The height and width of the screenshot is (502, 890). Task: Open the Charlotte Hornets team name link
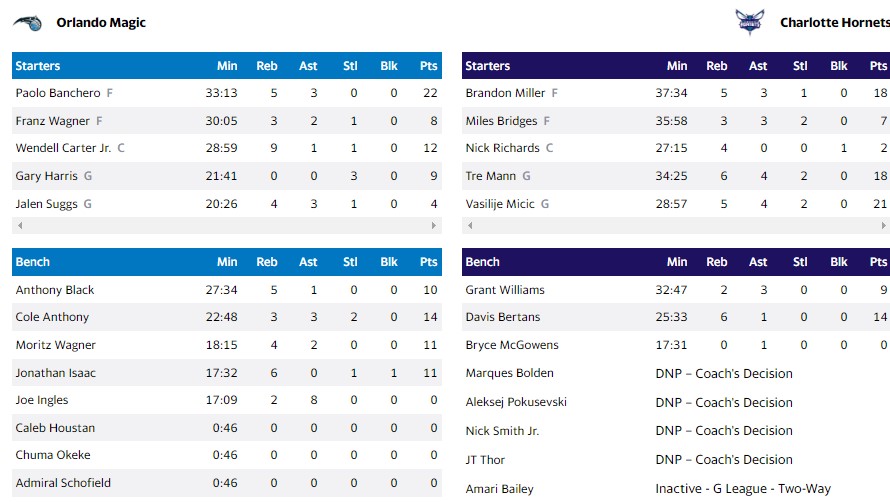pos(834,22)
